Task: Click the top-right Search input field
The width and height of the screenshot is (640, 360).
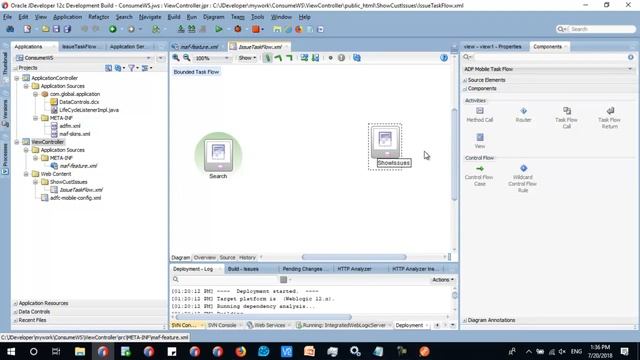Action: click(596, 29)
